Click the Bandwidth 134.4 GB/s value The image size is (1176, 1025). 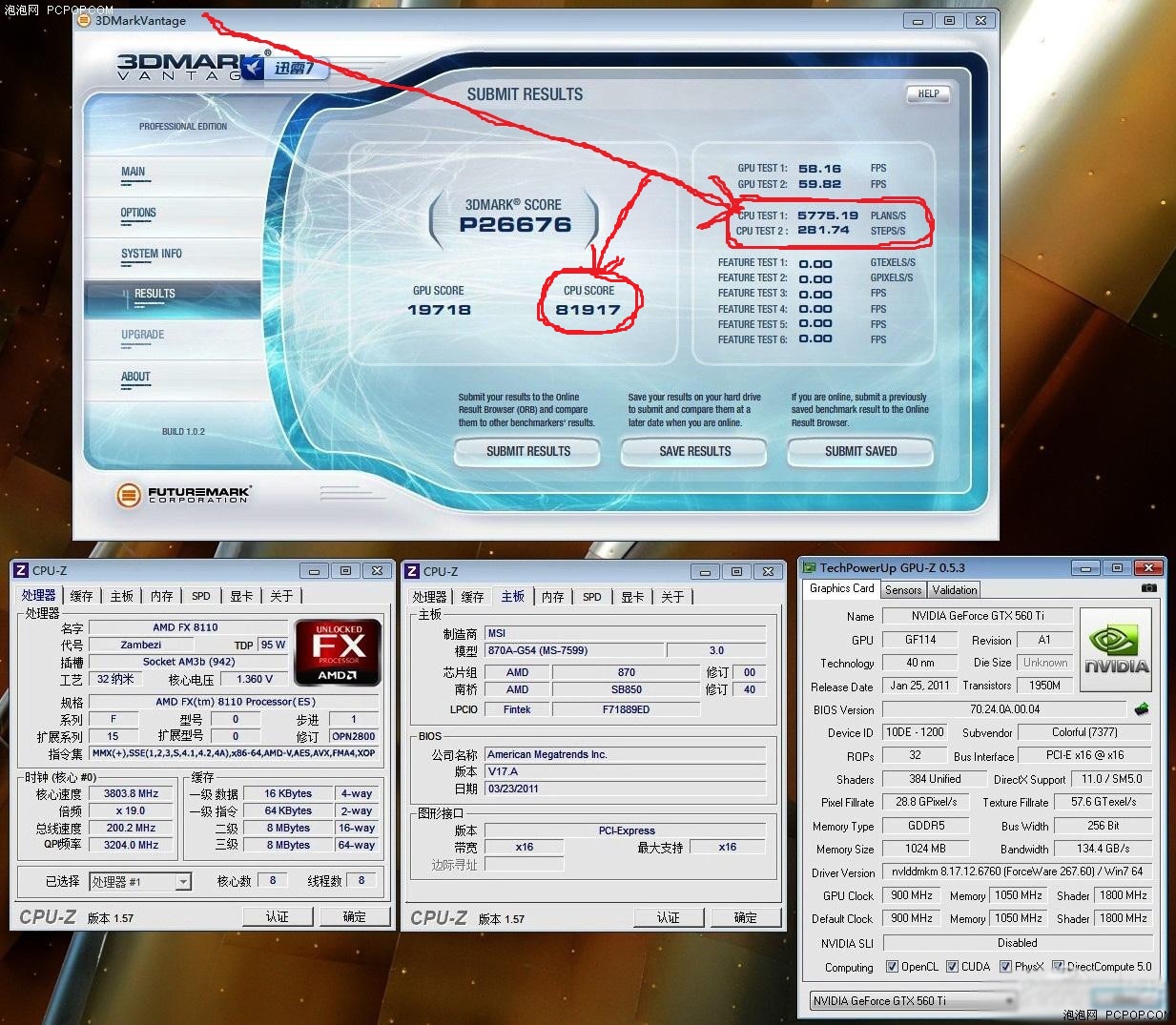tap(1103, 849)
